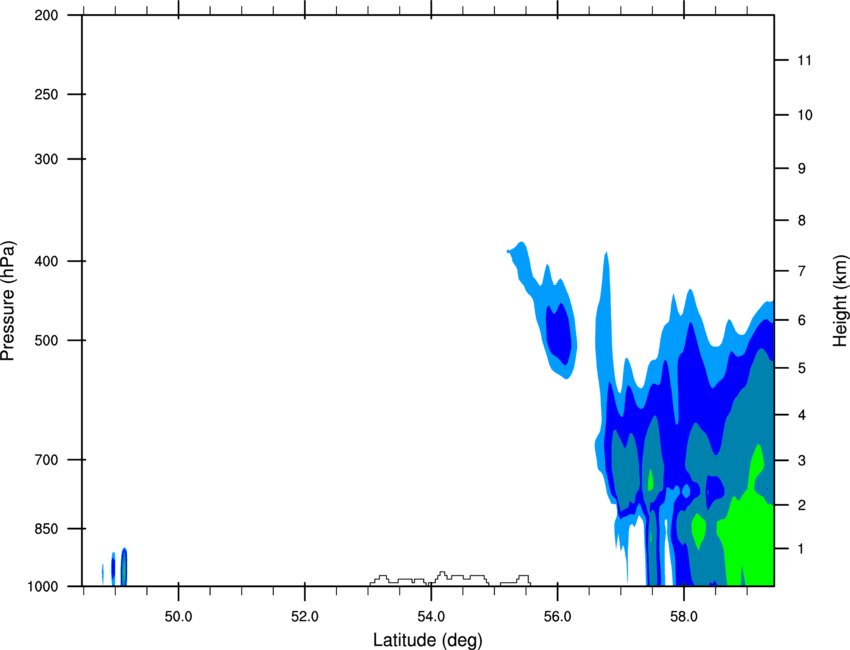This screenshot has width=850, height=650.
Task: Click height tick label 10
Action: click(805, 115)
